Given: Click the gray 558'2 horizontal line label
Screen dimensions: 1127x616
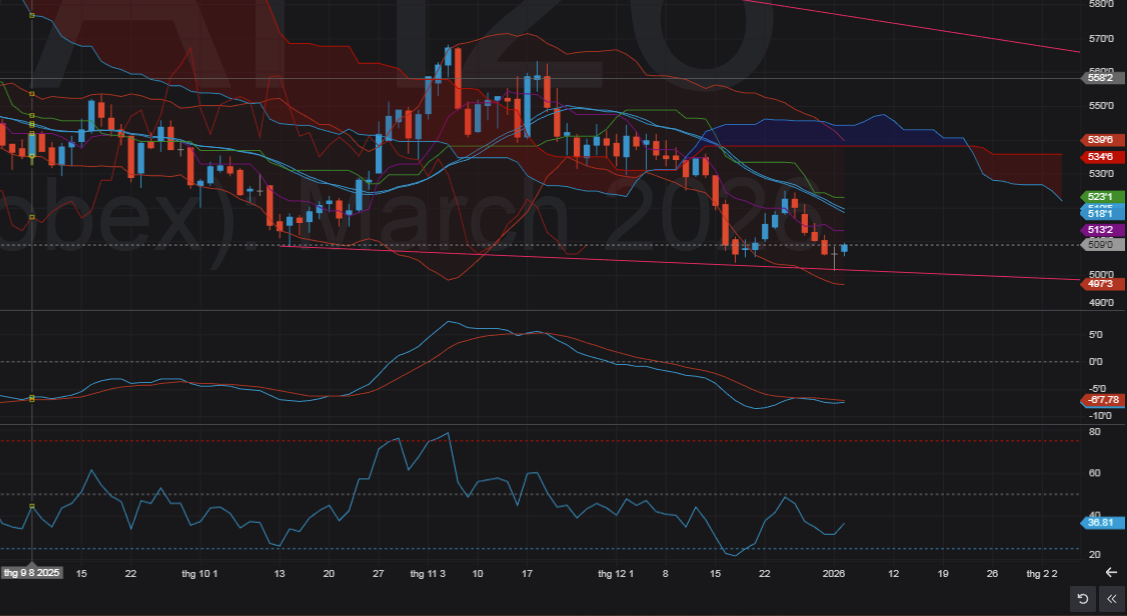Looking at the screenshot, I should pos(1102,76).
